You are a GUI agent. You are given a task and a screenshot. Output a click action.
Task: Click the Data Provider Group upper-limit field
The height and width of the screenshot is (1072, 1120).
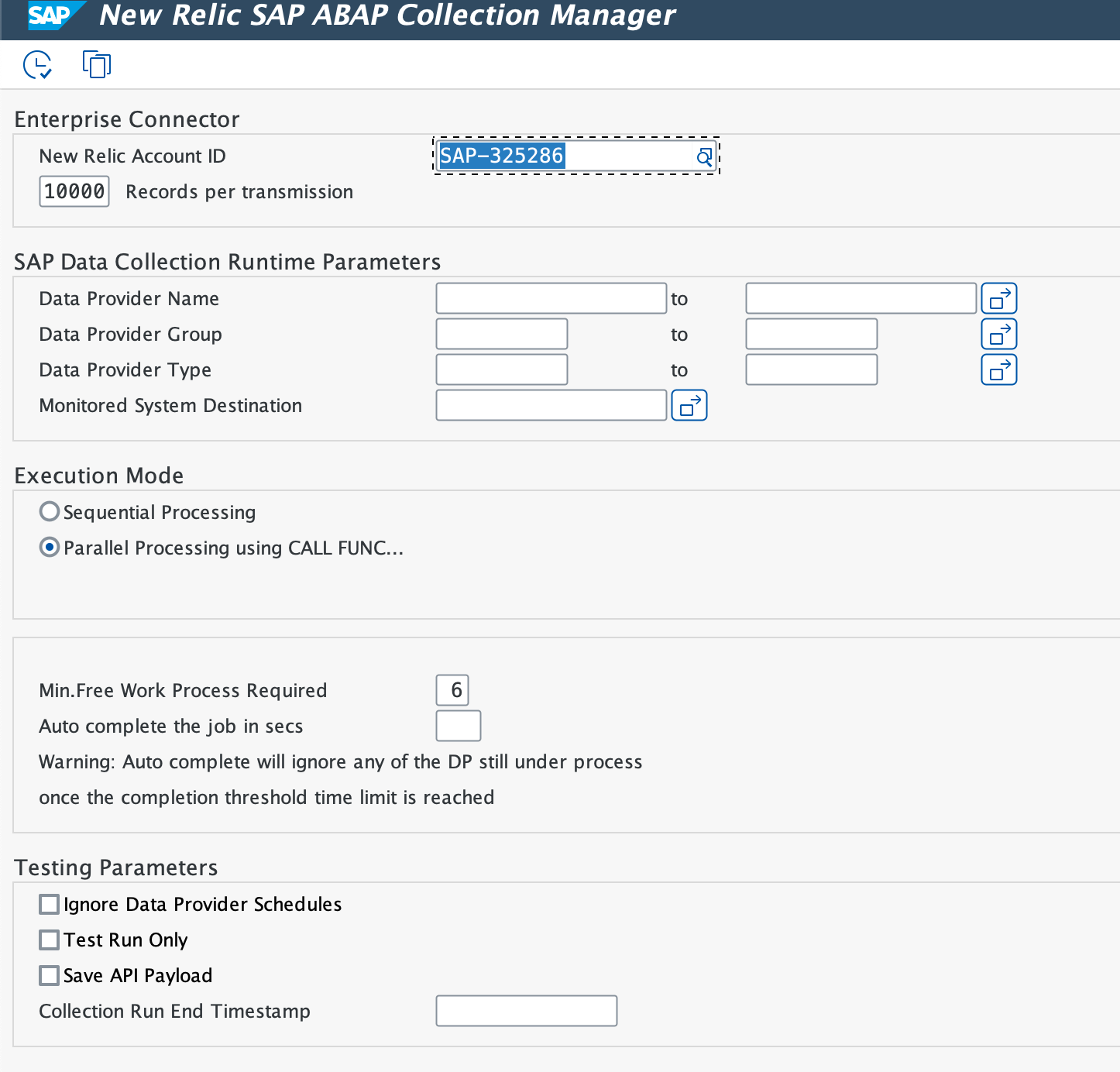point(811,335)
